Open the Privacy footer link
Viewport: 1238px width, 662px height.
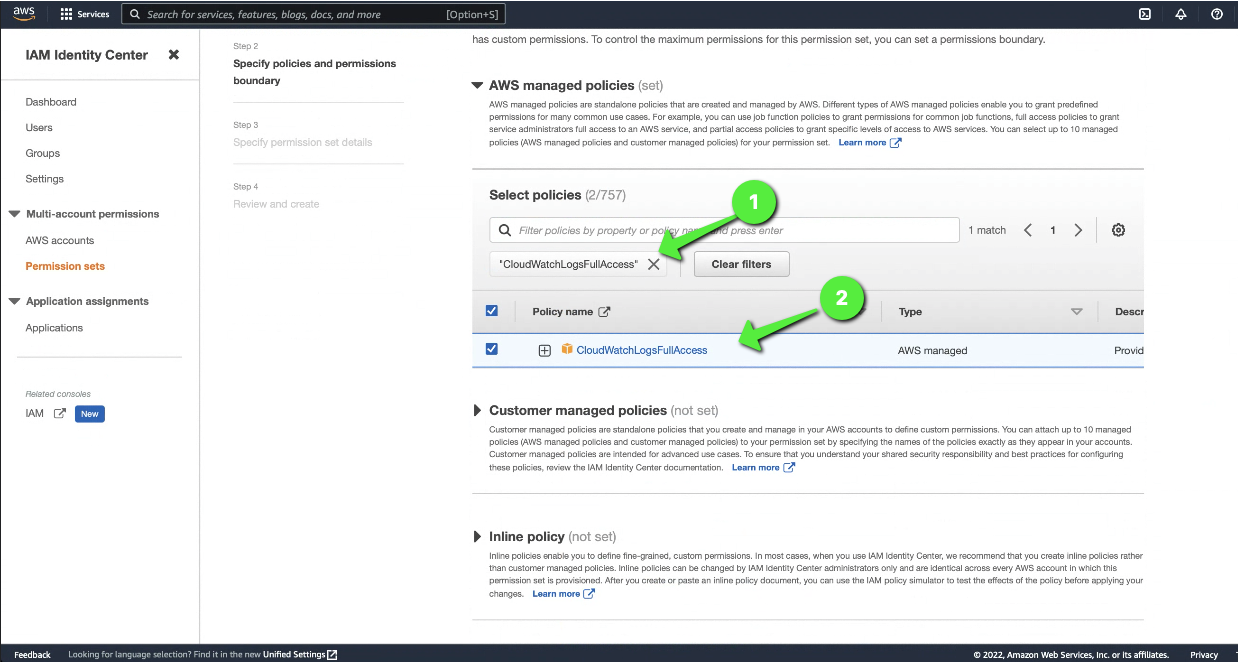coord(1204,655)
